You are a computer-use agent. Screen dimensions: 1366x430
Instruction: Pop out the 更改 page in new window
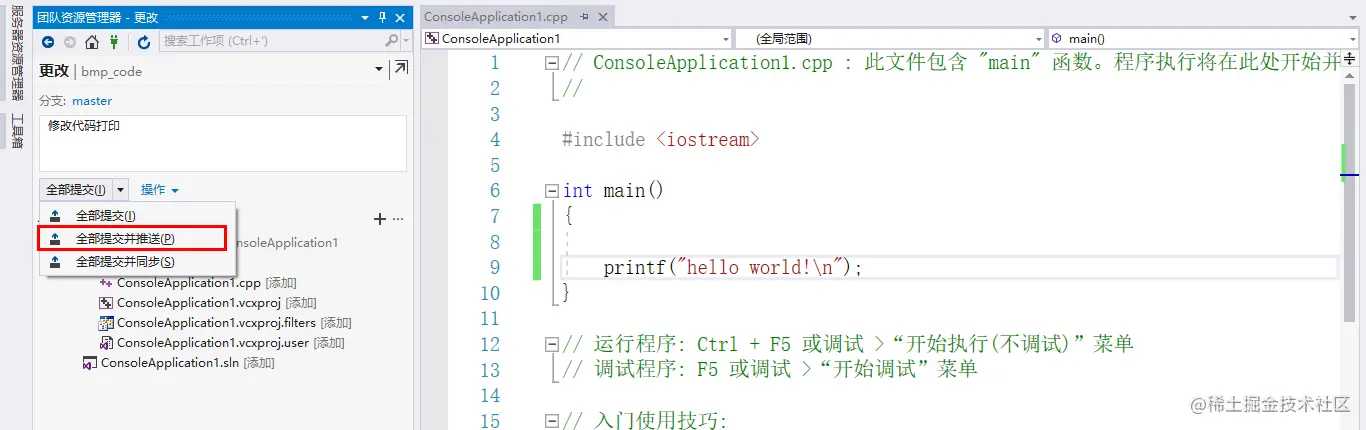400,68
